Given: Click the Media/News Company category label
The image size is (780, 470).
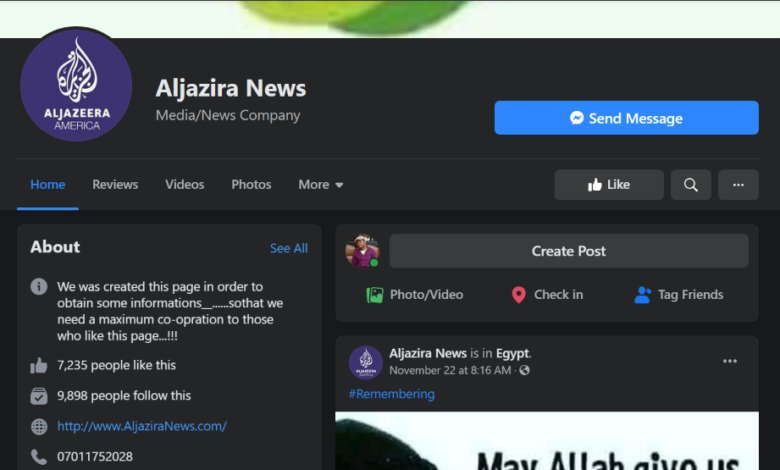Looking at the screenshot, I should (x=228, y=115).
